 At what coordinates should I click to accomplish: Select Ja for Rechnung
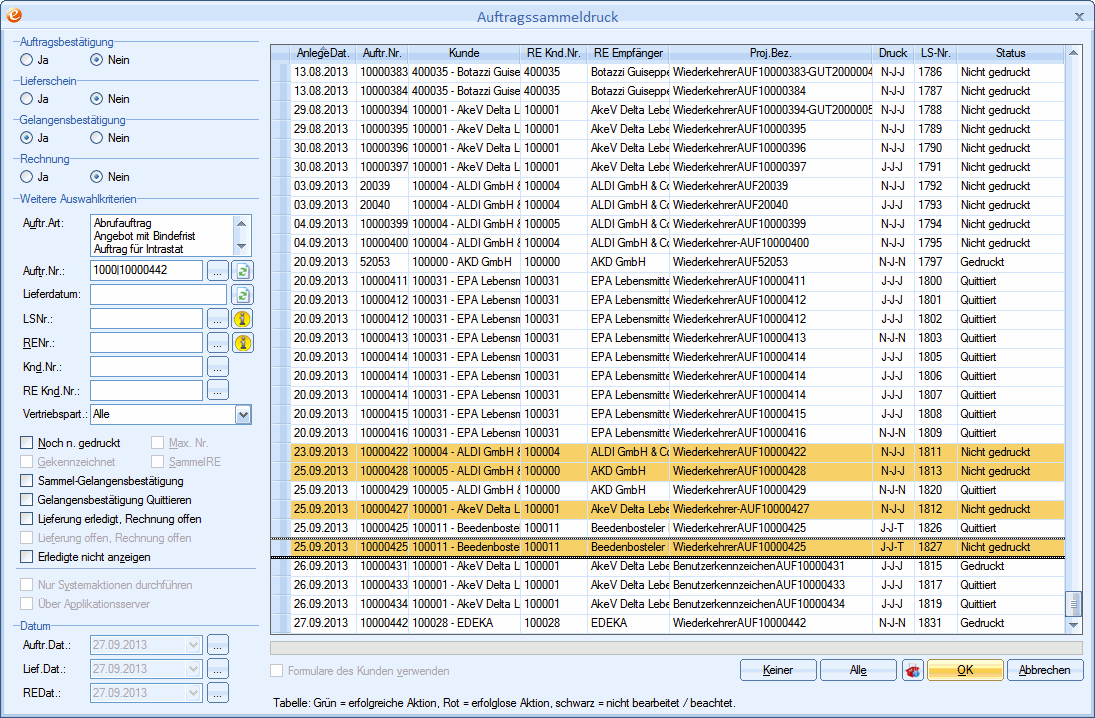click(x=27, y=177)
